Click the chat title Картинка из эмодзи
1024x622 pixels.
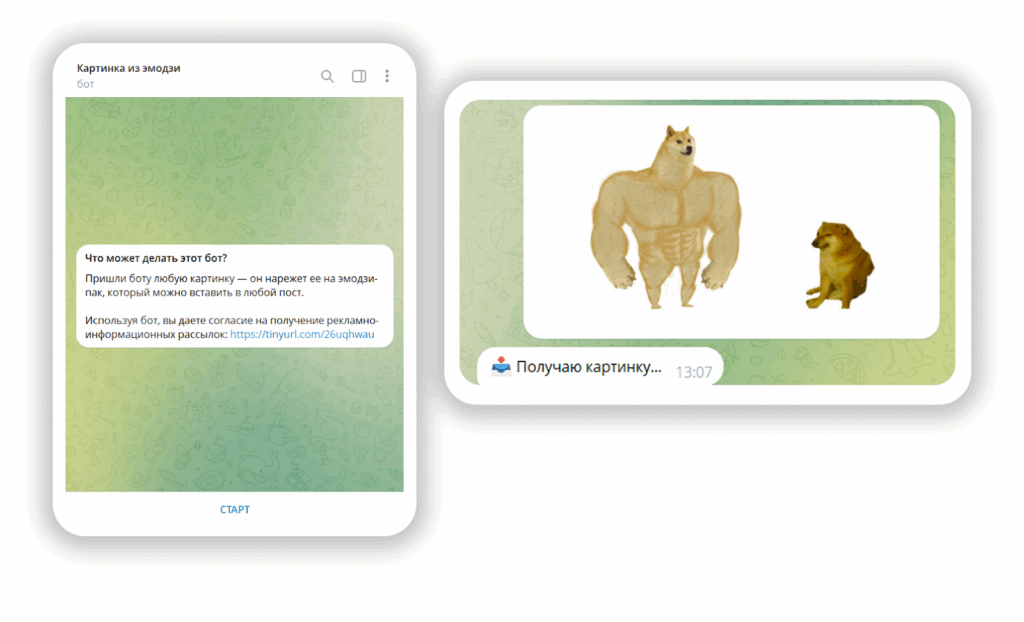[129, 68]
